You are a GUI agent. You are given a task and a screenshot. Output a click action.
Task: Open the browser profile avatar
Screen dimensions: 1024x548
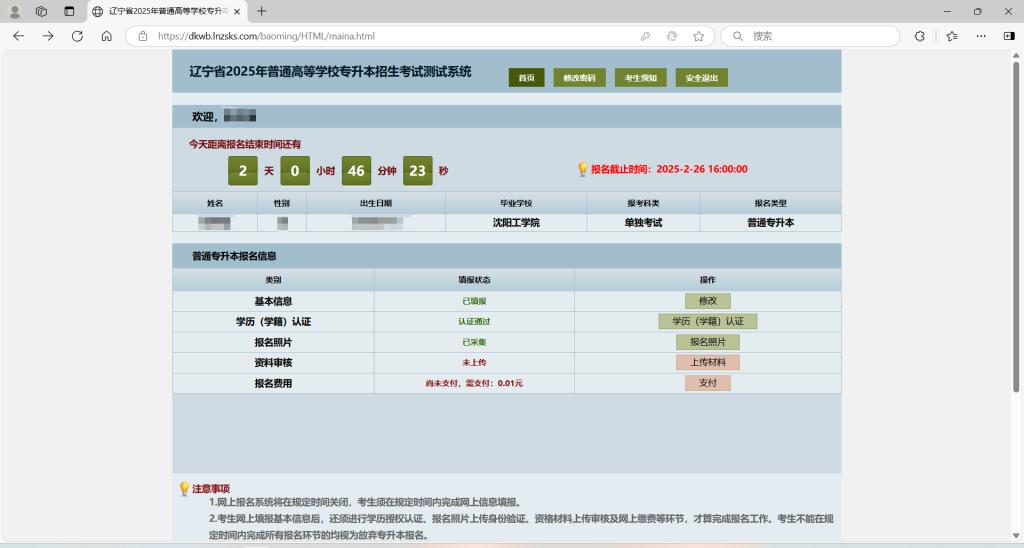(x=15, y=11)
